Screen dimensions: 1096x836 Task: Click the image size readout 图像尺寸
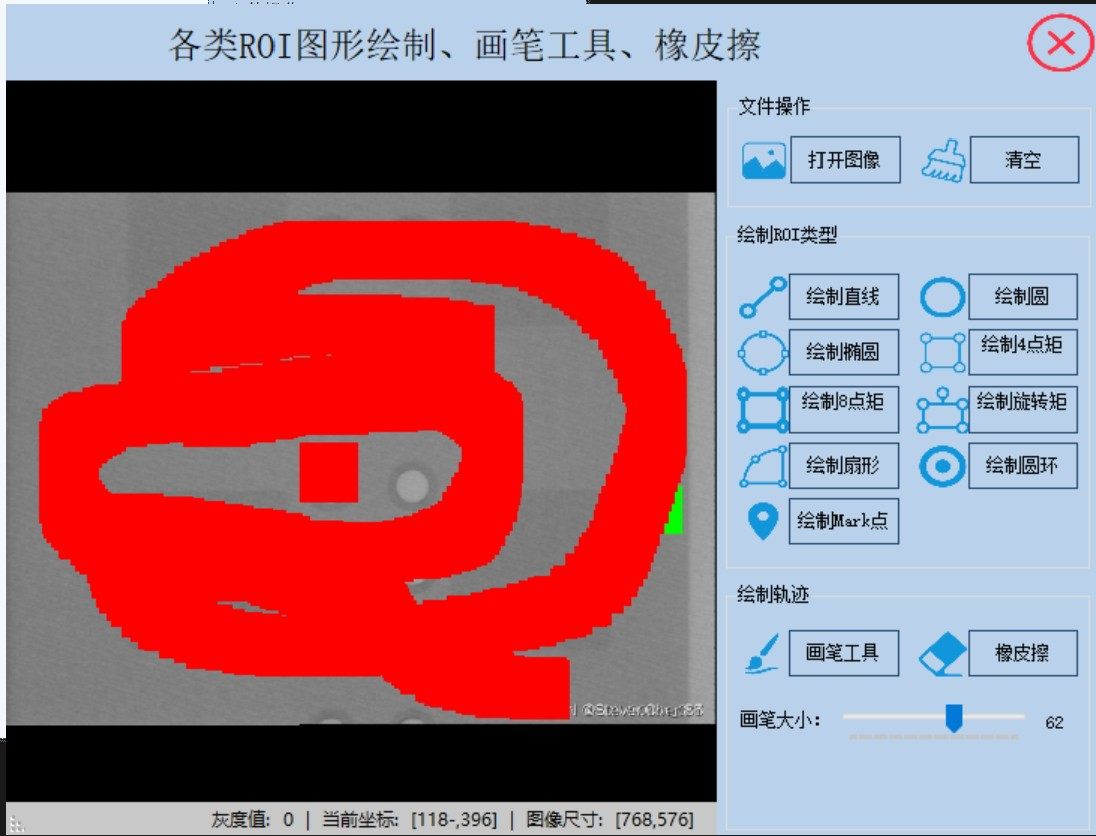610,819
